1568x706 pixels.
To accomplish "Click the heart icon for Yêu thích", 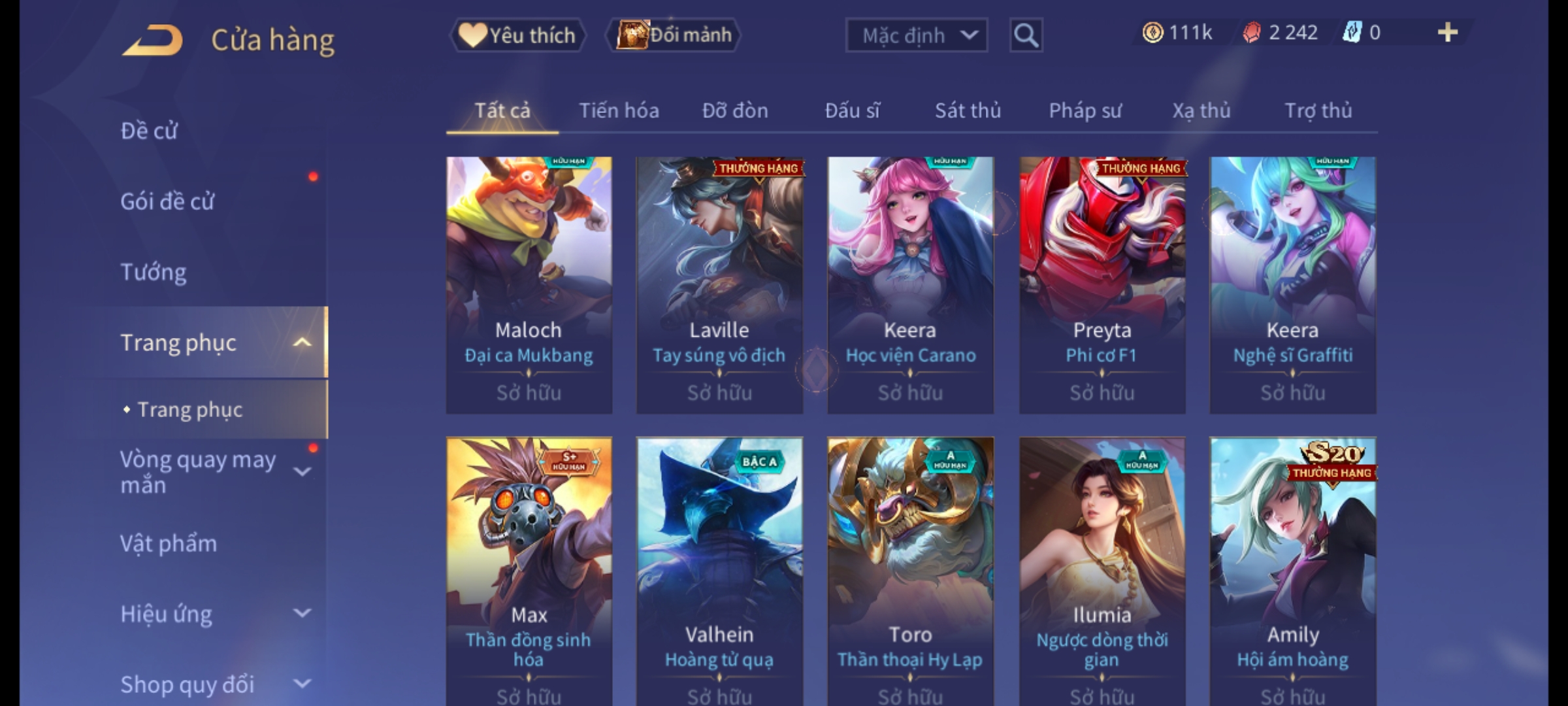I will (472, 35).
